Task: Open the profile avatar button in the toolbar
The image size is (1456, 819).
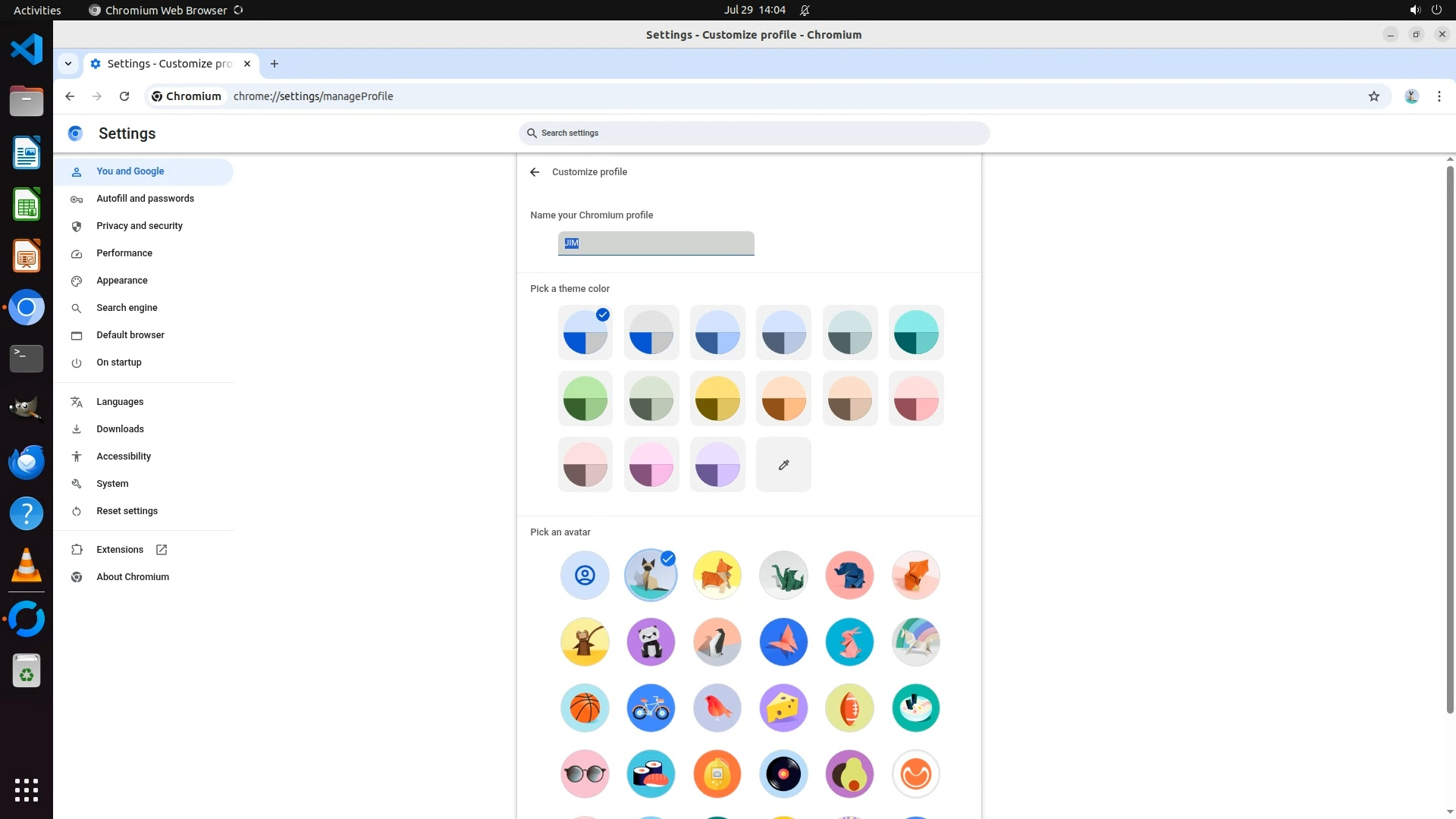Action: [1411, 96]
